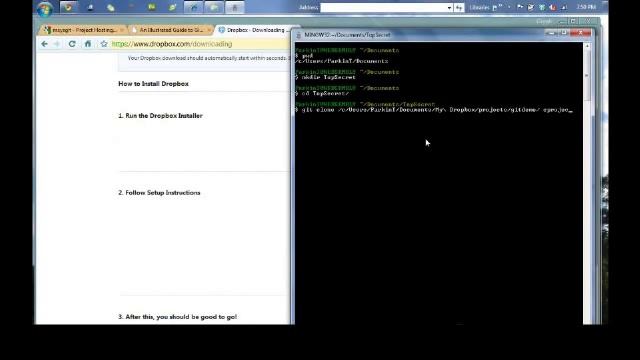Switch to the 'msysgit - Project Hosting' tab
Viewport: 640px width, 360px height.
pyautogui.click(x=83, y=30)
